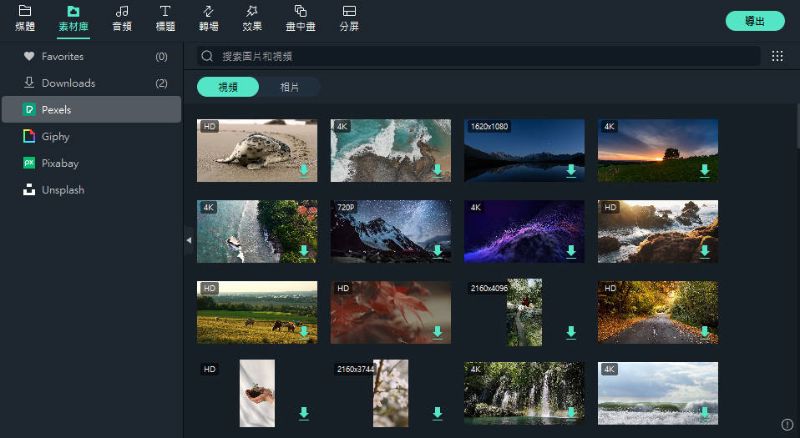Click the green Export button

tap(755, 21)
